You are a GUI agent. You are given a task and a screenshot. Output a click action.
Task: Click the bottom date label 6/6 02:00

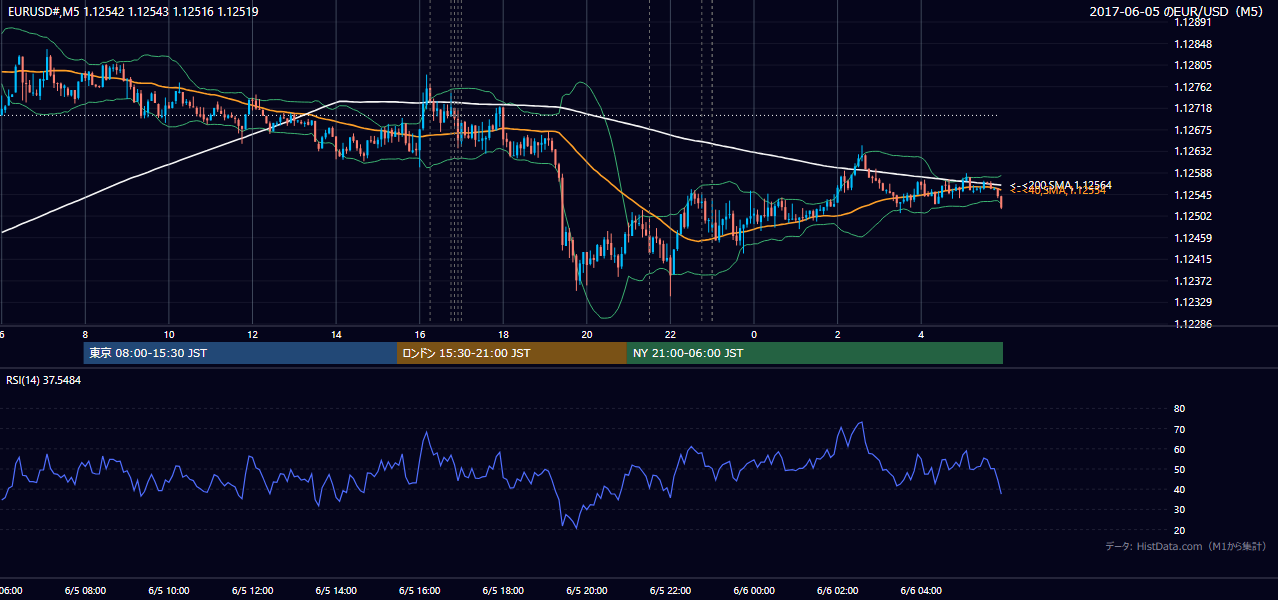pyautogui.click(x=838, y=590)
